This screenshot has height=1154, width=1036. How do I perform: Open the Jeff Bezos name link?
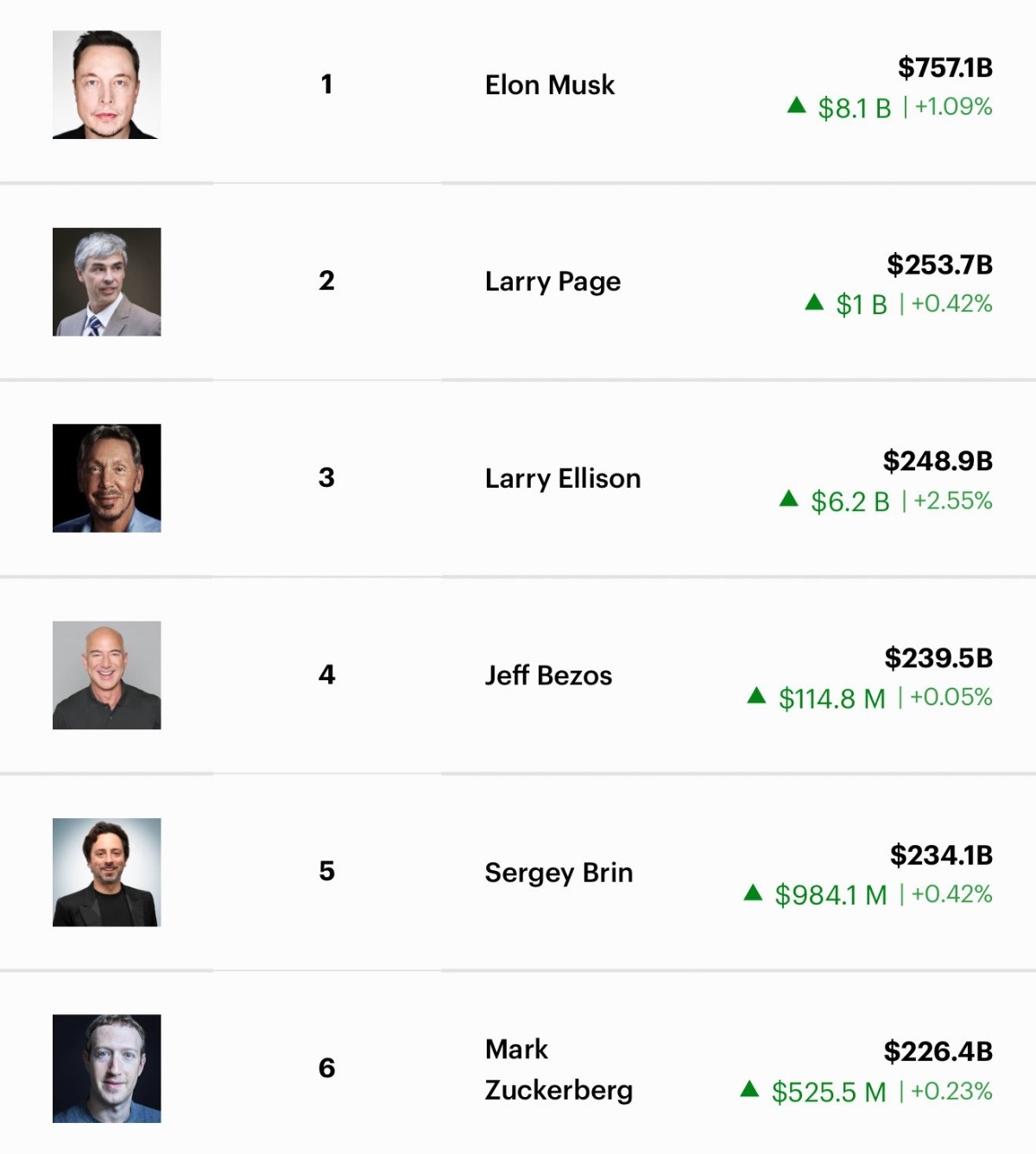548,675
